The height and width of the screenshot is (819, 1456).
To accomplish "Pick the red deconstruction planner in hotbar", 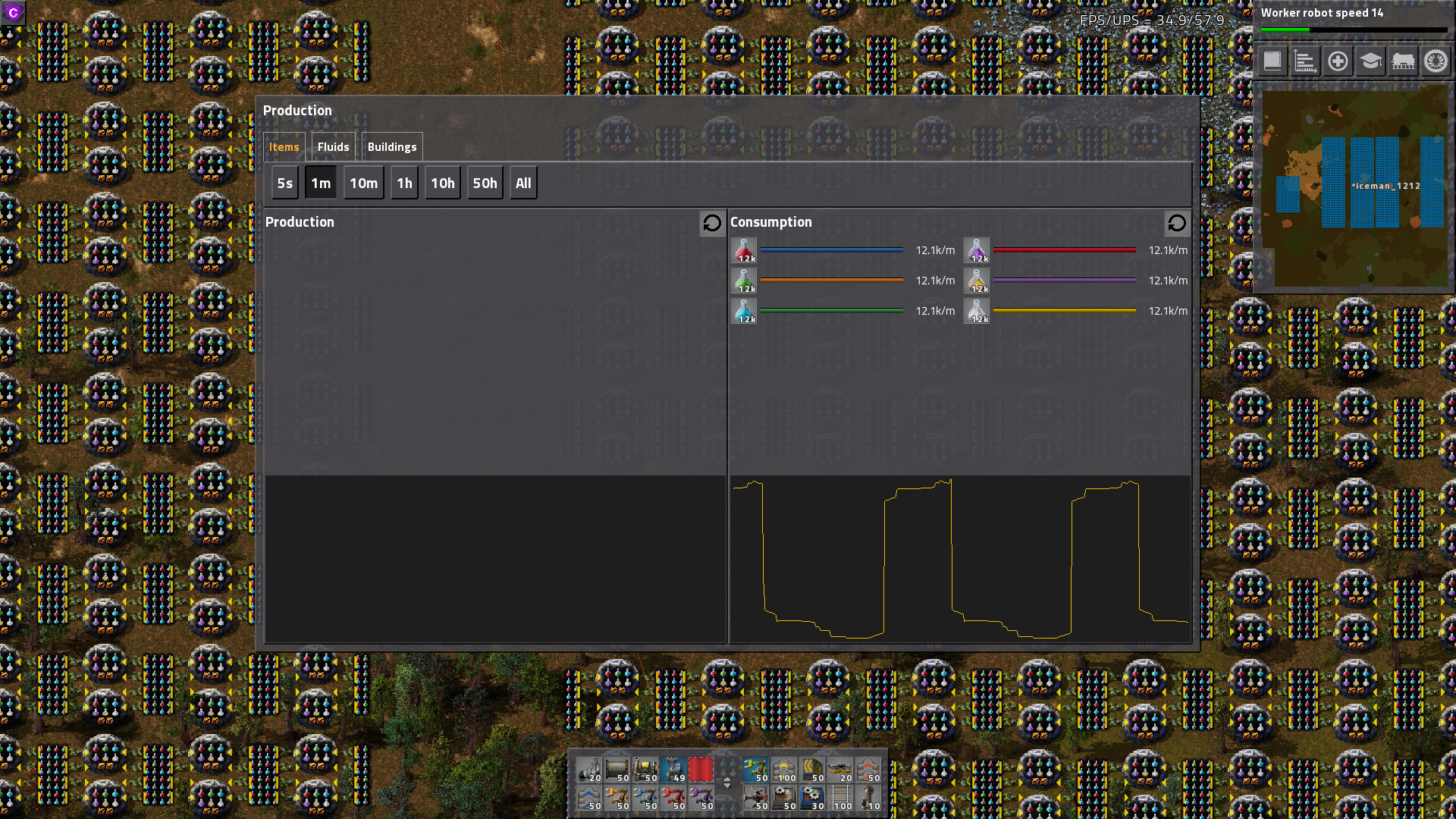I will click(x=701, y=770).
